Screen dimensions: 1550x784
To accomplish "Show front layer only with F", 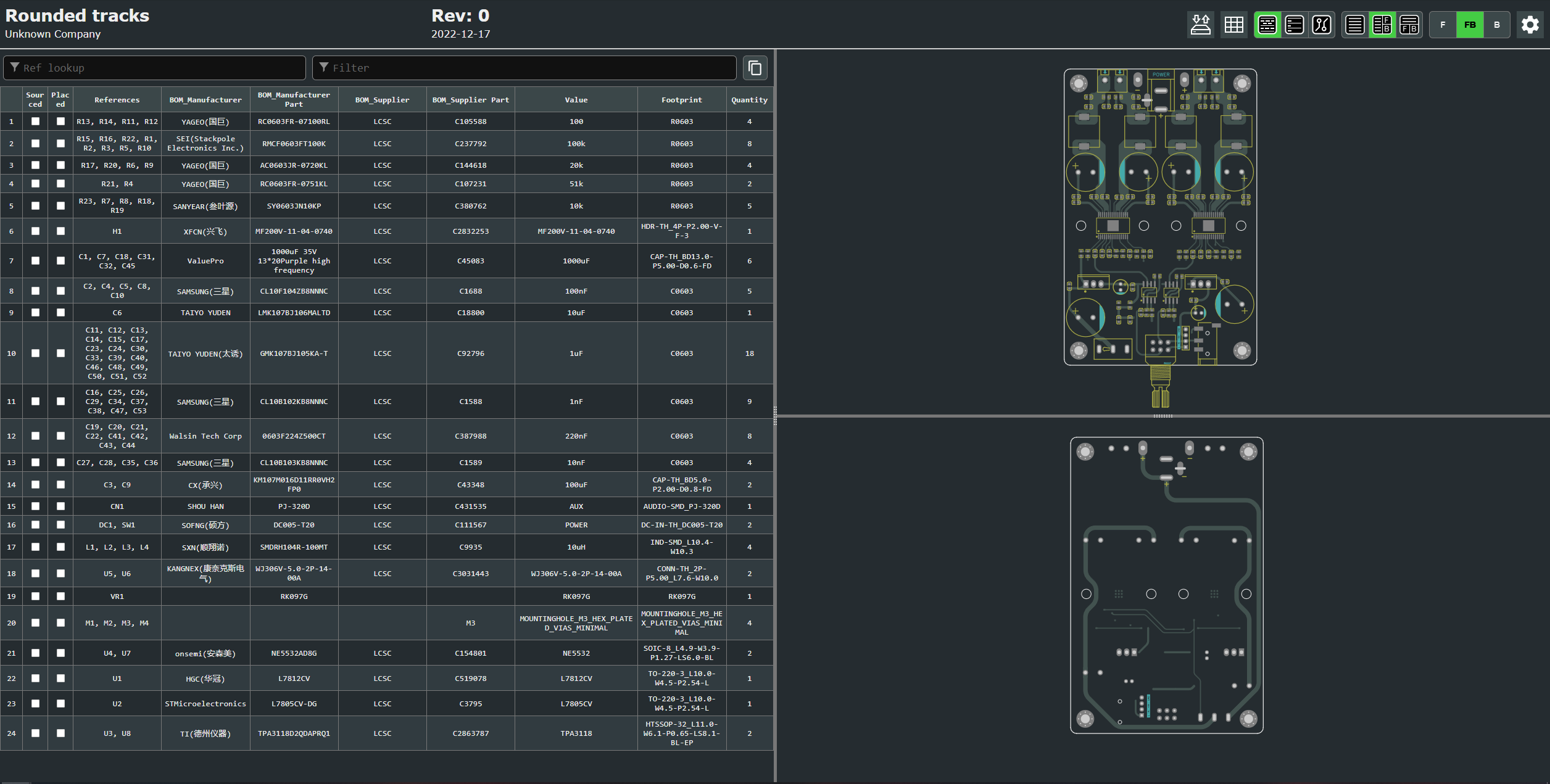I will 1443,25.
